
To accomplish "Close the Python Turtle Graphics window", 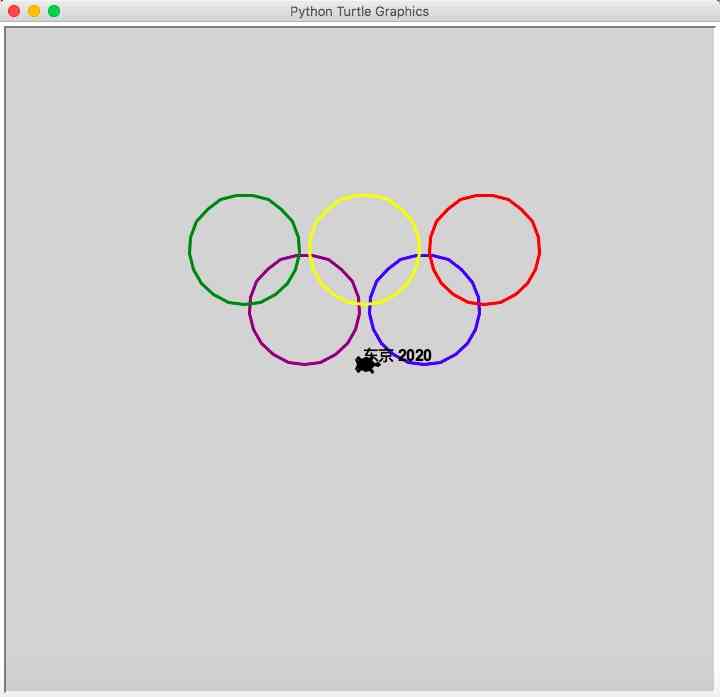I will (x=14, y=11).
